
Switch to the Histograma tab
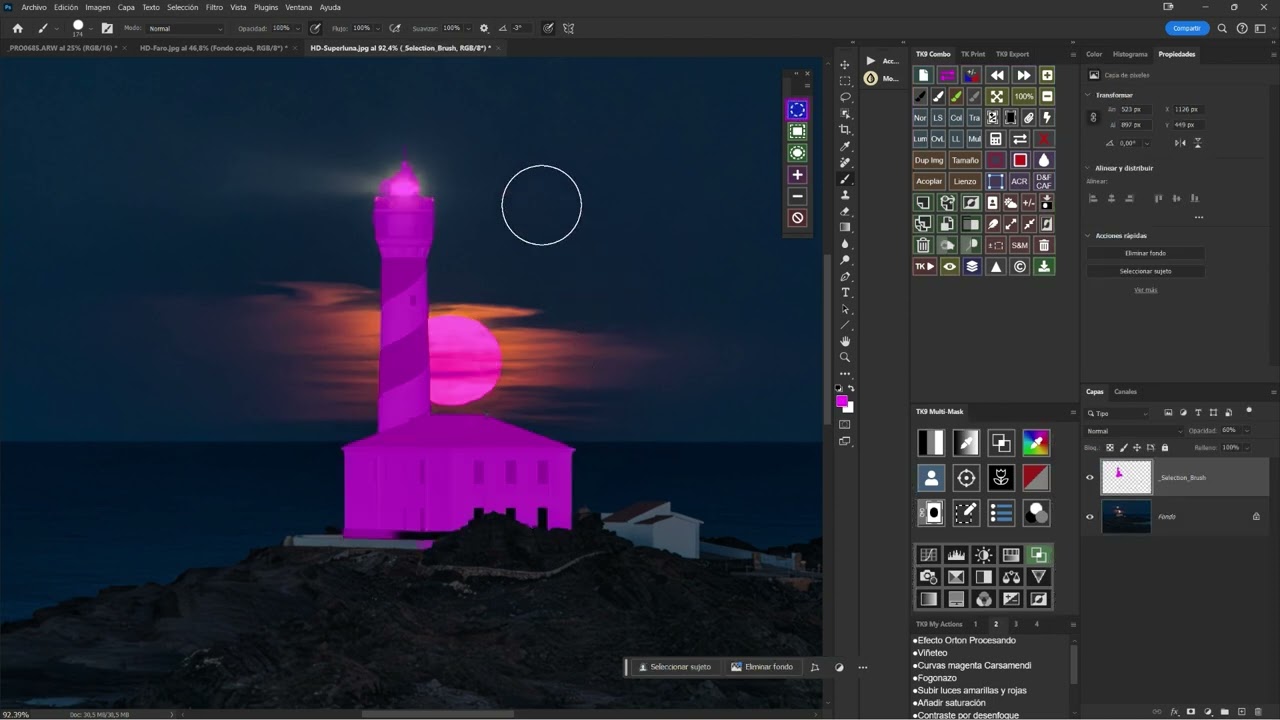tap(1130, 54)
